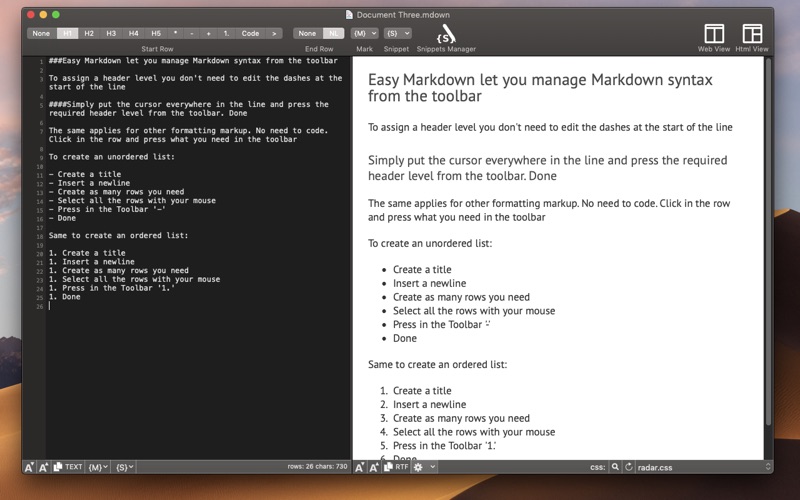Click editor line 18 'Same to create an ordered list:'
Image resolution: width=800 pixels, height=500 pixels.
(x=118, y=235)
